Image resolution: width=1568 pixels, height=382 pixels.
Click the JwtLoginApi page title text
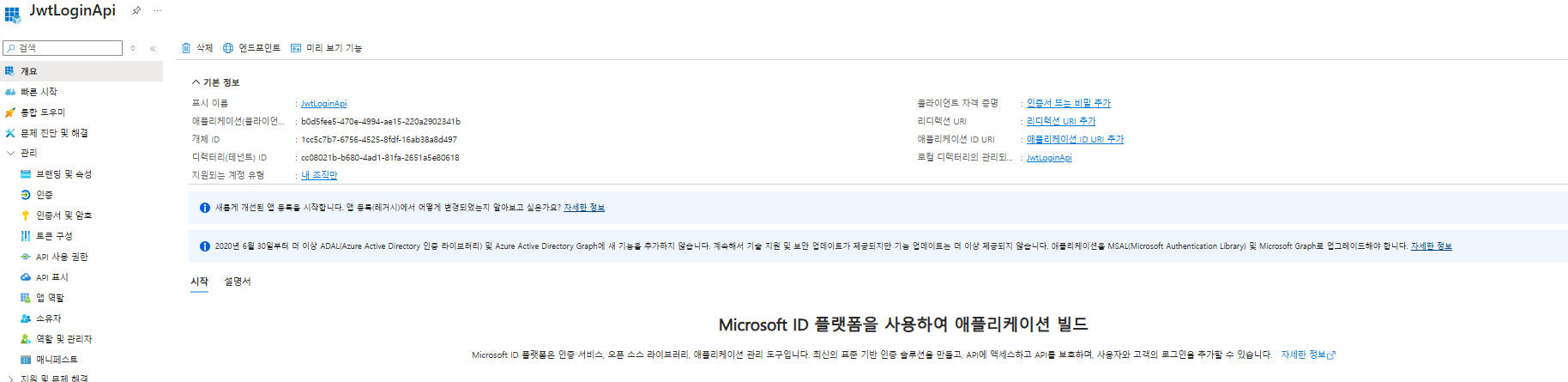click(73, 10)
